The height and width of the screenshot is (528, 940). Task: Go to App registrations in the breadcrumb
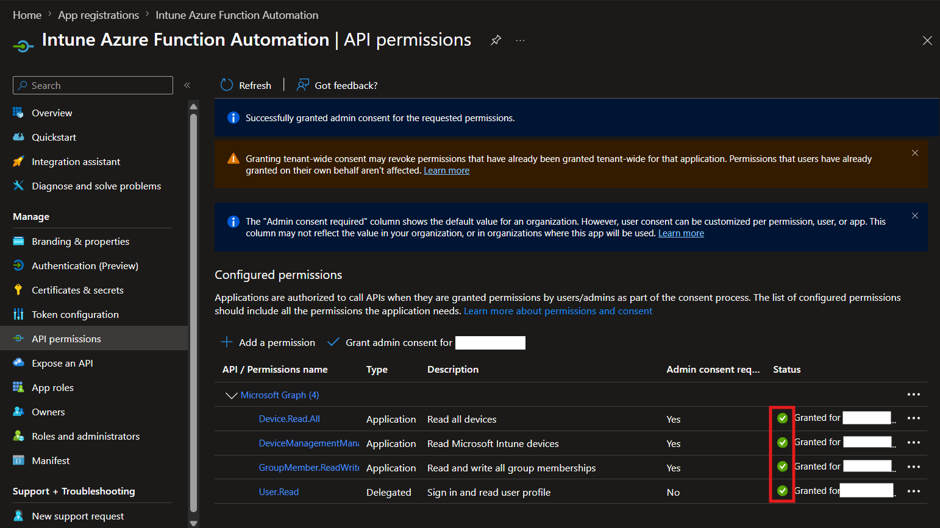point(98,15)
